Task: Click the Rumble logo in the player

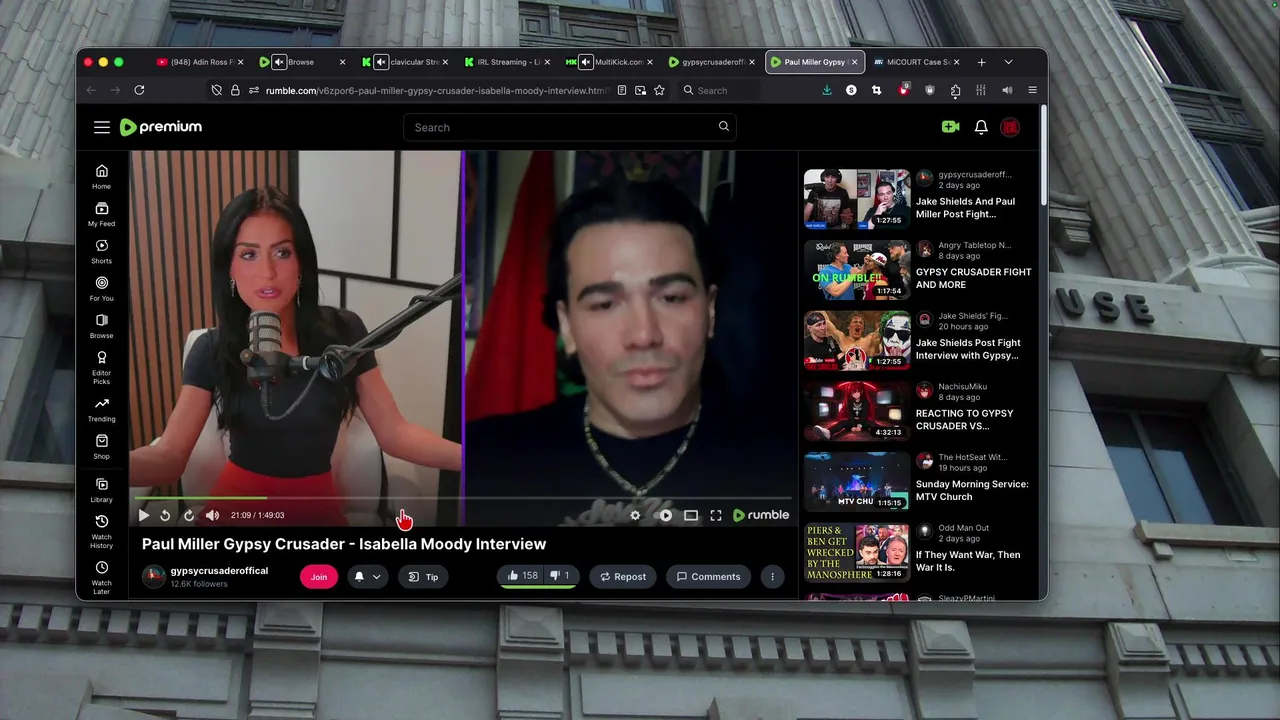Action: pos(761,515)
